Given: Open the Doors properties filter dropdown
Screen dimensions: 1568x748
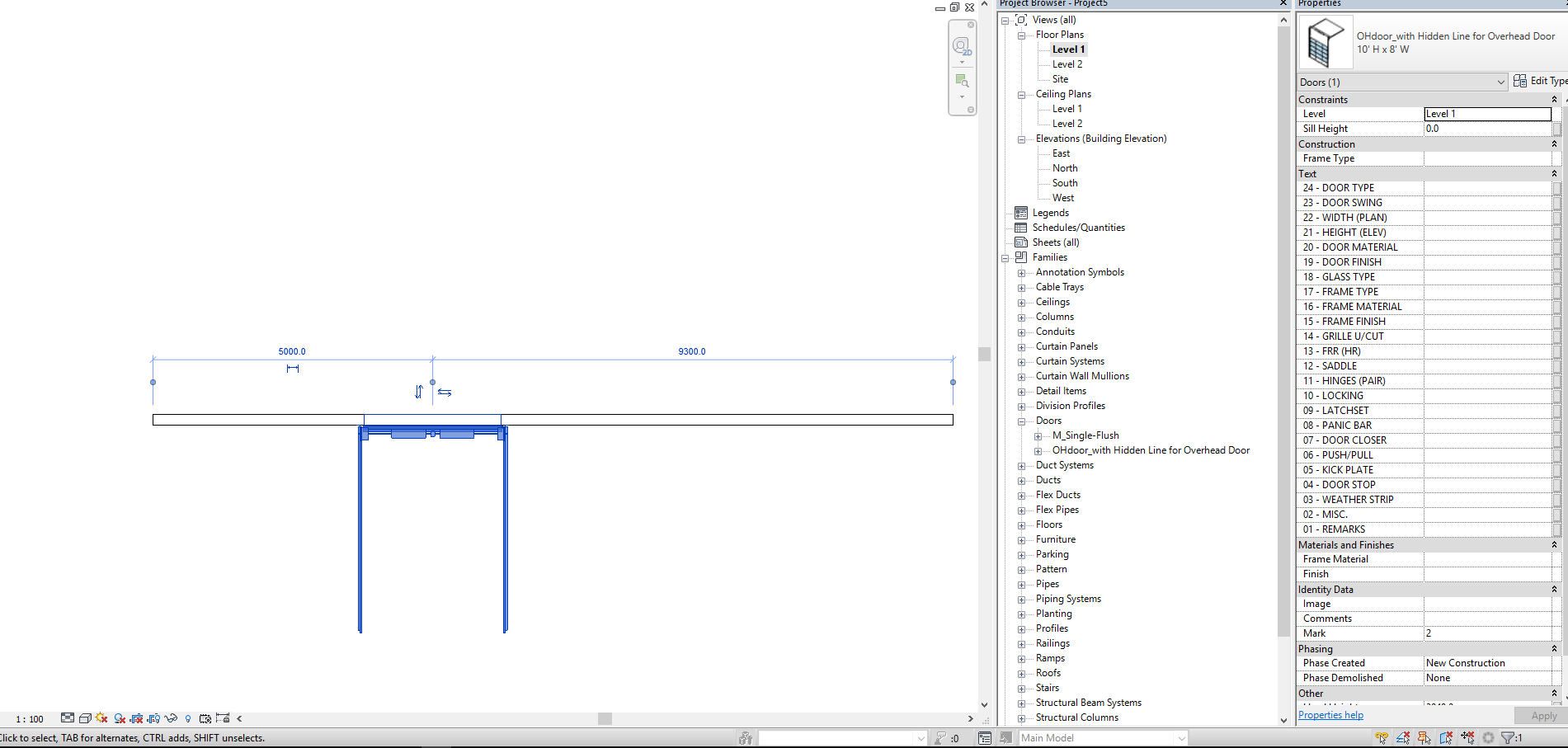Looking at the screenshot, I should click(1401, 82).
